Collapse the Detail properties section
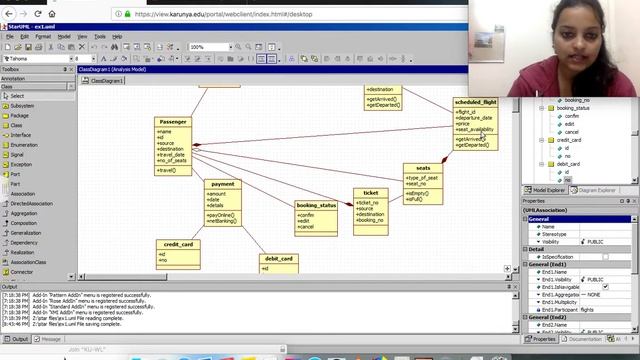Image resolution: width=640 pixels, height=360 pixels. pyautogui.click(x=525, y=249)
